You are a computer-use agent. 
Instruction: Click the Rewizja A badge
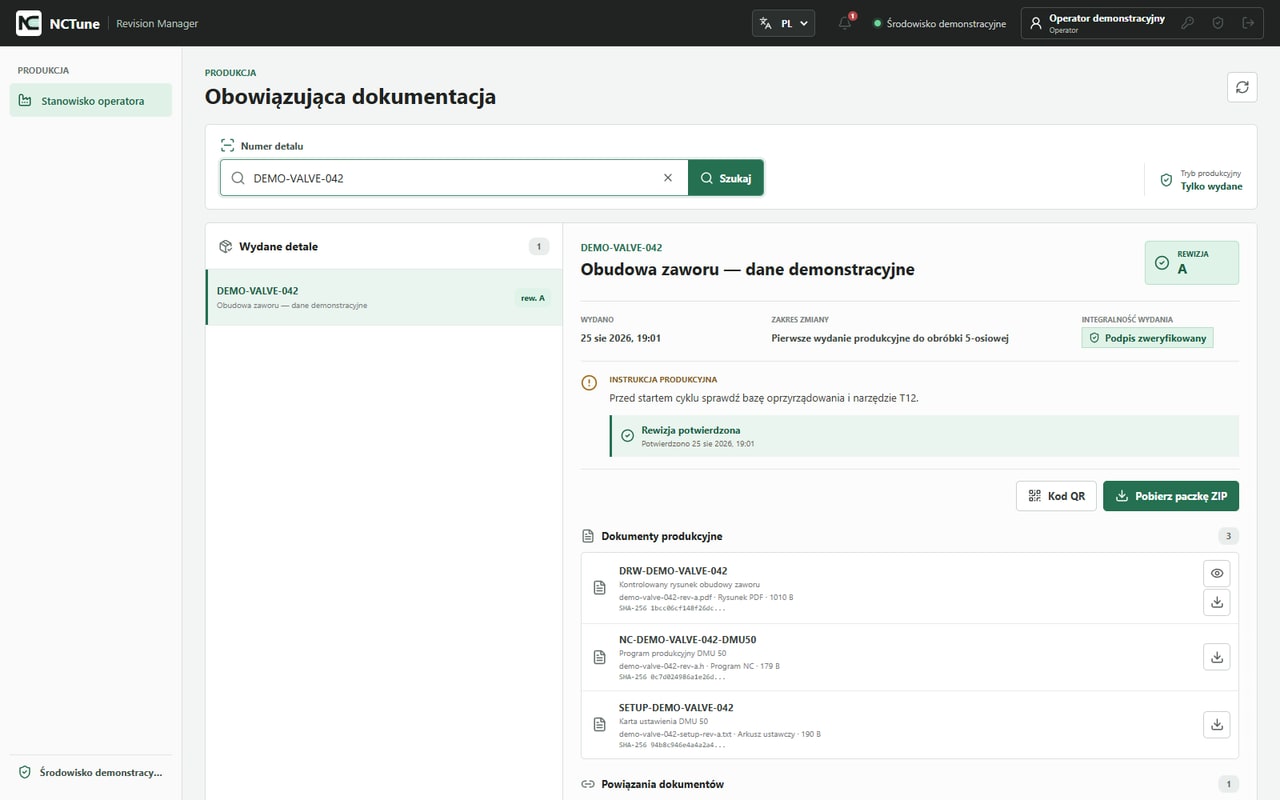1191,262
